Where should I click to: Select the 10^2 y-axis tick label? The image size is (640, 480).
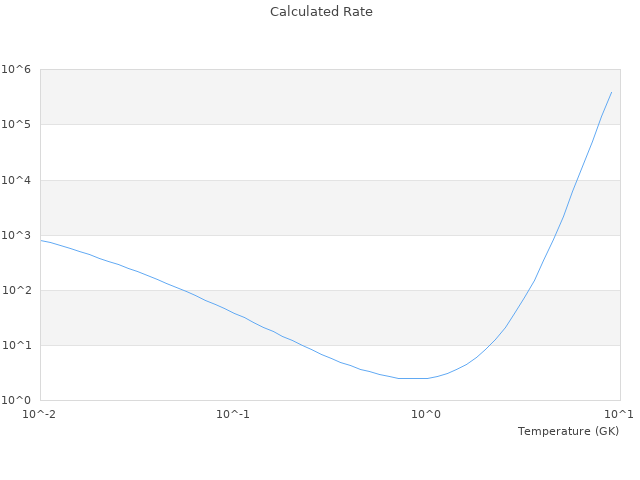click(x=17, y=290)
